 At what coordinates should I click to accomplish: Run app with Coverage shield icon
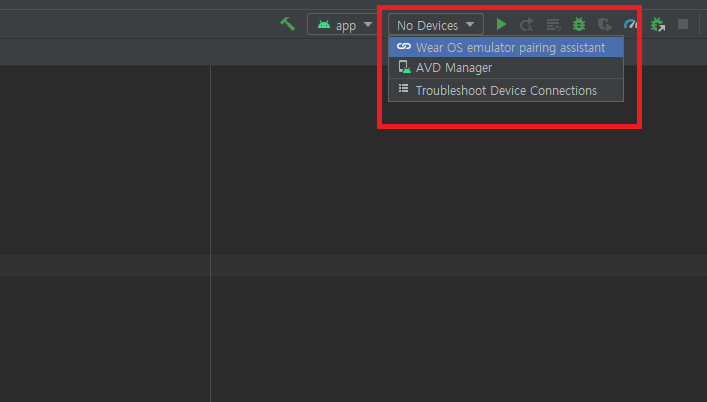[605, 24]
